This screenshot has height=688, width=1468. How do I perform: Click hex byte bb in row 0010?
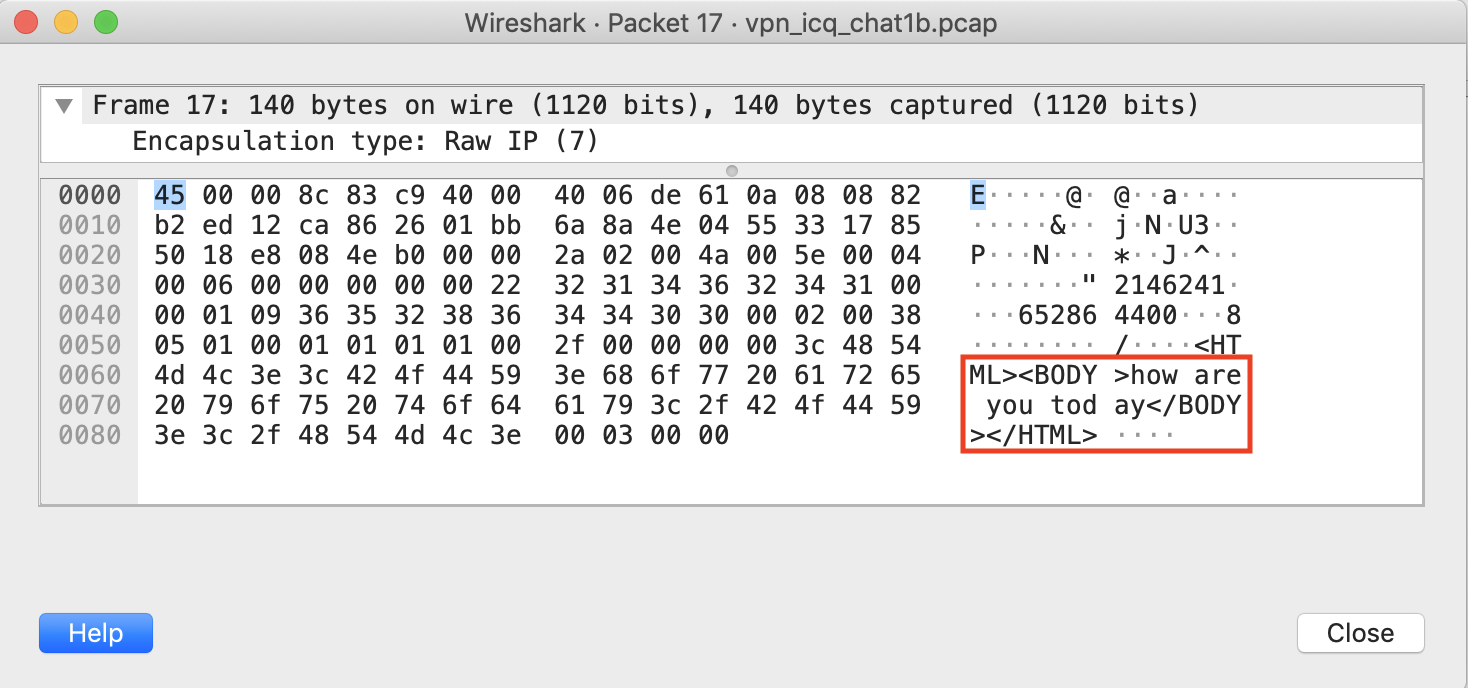coord(509,225)
